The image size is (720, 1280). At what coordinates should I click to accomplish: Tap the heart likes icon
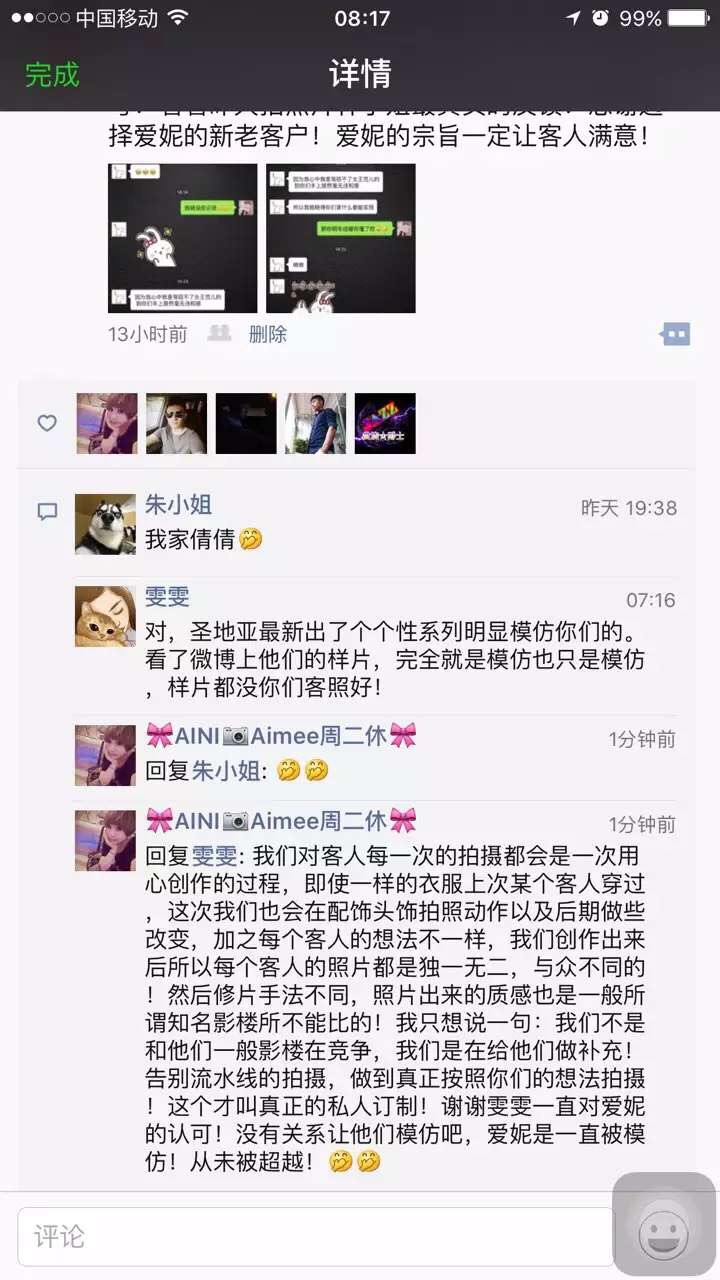coord(47,423)
